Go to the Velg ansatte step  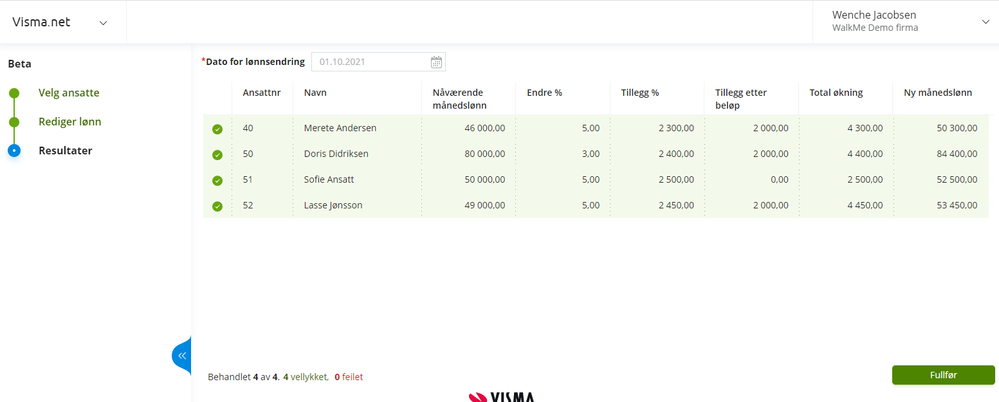point(69,93)
